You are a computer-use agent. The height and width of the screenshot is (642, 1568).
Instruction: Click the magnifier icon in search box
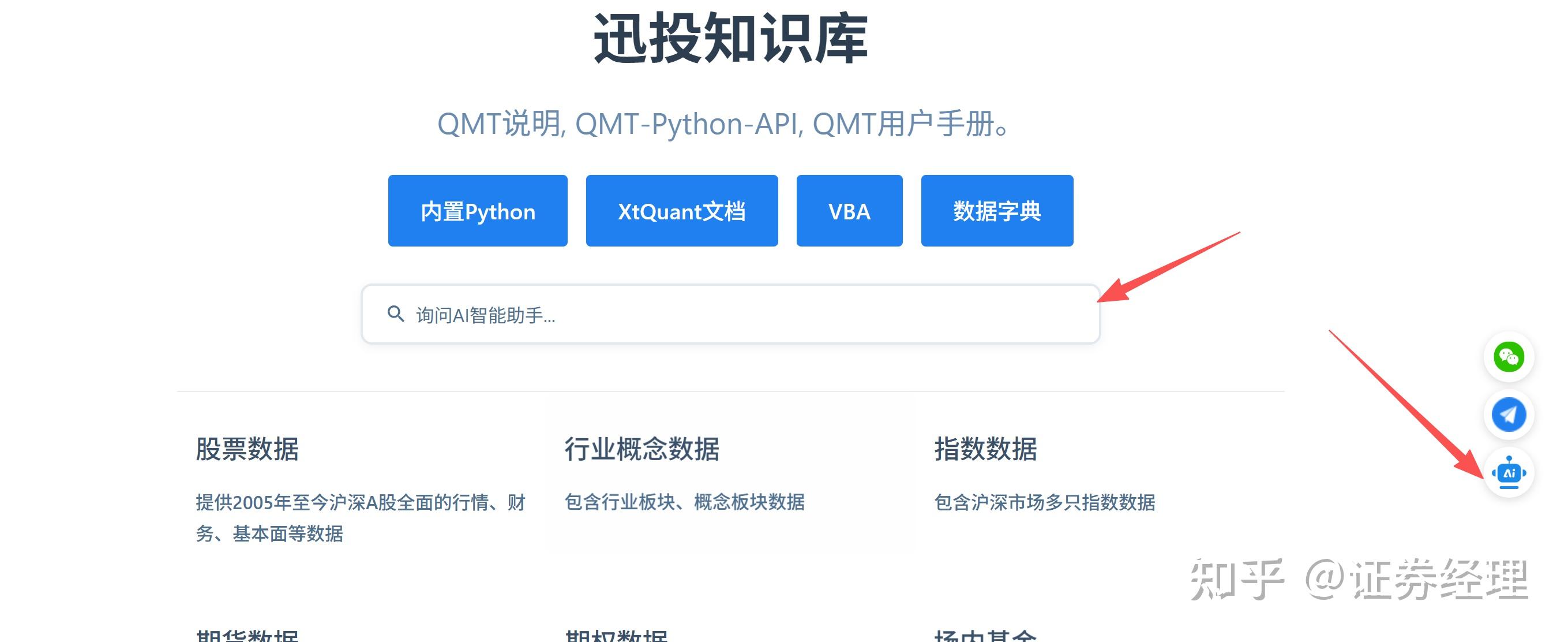(x=396, y=313)
